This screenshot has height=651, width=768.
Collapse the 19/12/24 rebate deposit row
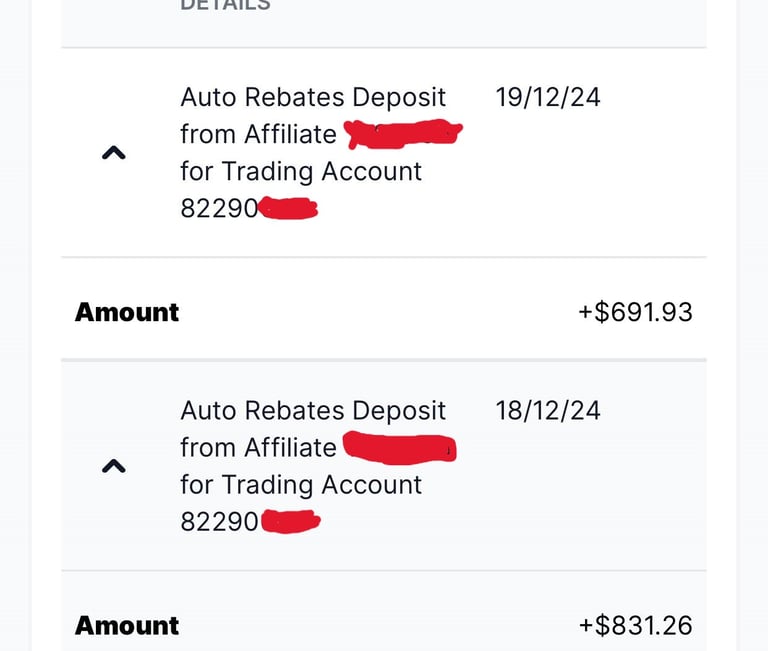[114, 154]
